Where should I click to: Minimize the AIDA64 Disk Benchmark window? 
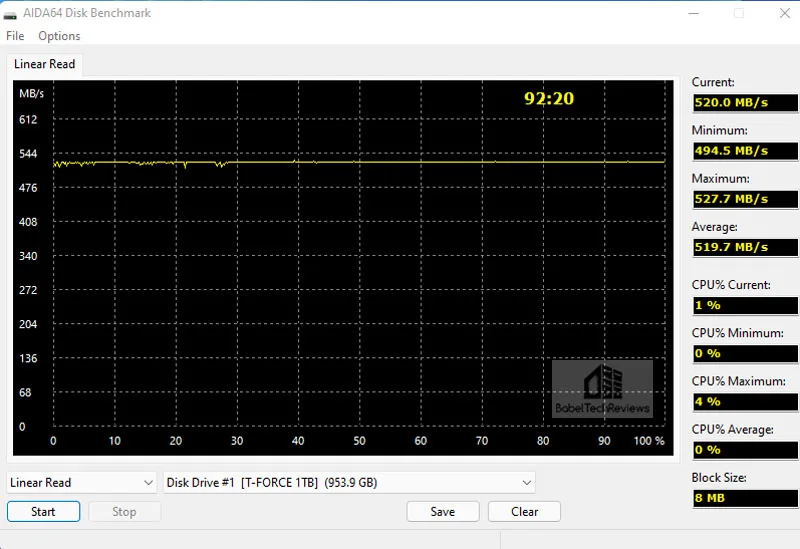[693, 13]
